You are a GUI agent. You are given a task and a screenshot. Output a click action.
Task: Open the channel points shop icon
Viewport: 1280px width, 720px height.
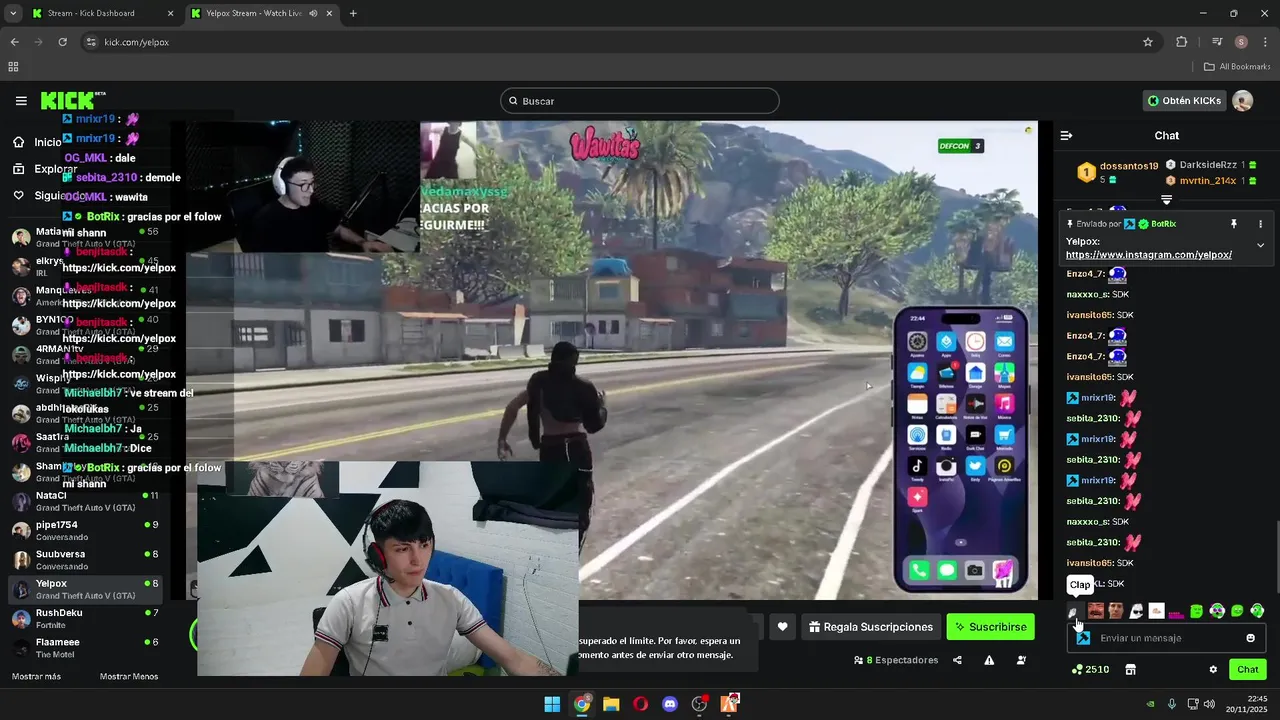click(x=1130, y=669)
